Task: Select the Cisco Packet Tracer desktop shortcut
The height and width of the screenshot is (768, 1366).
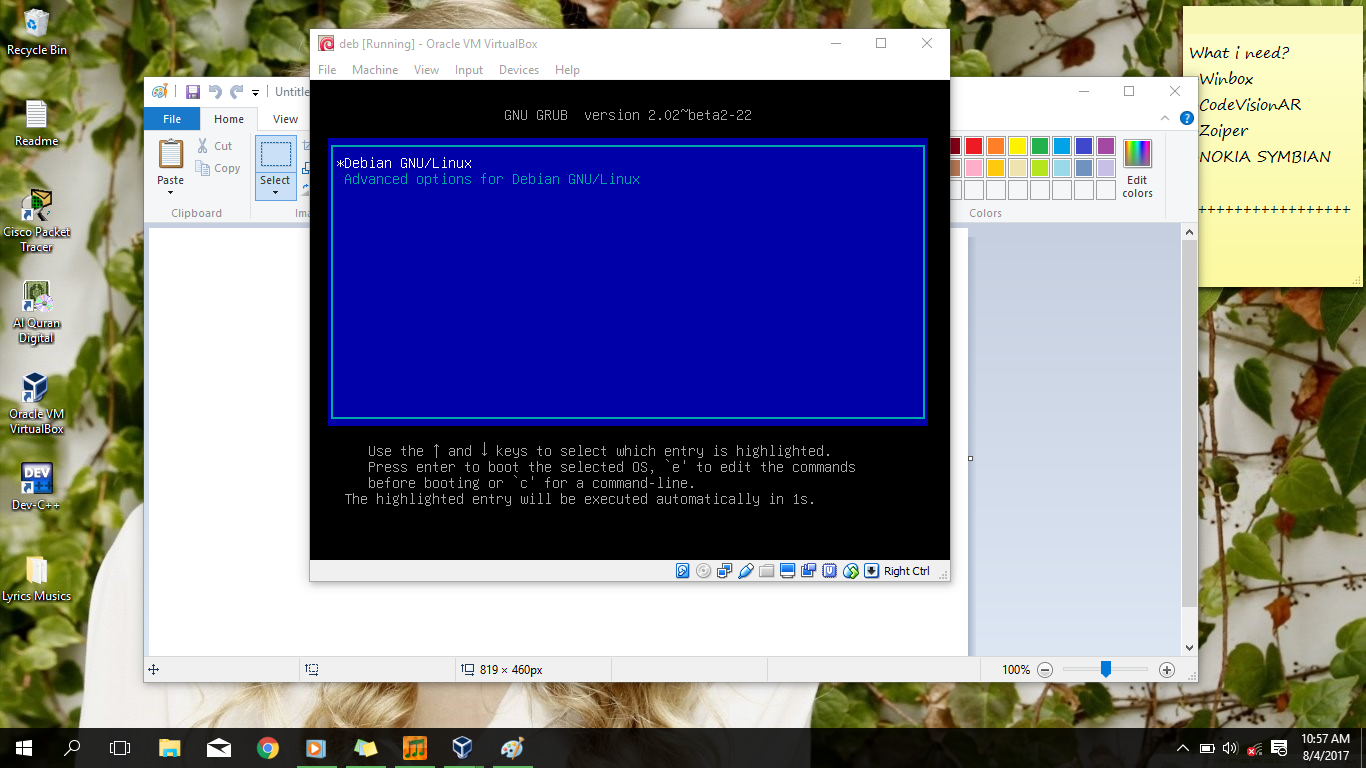Action: (x=36, y=221)
